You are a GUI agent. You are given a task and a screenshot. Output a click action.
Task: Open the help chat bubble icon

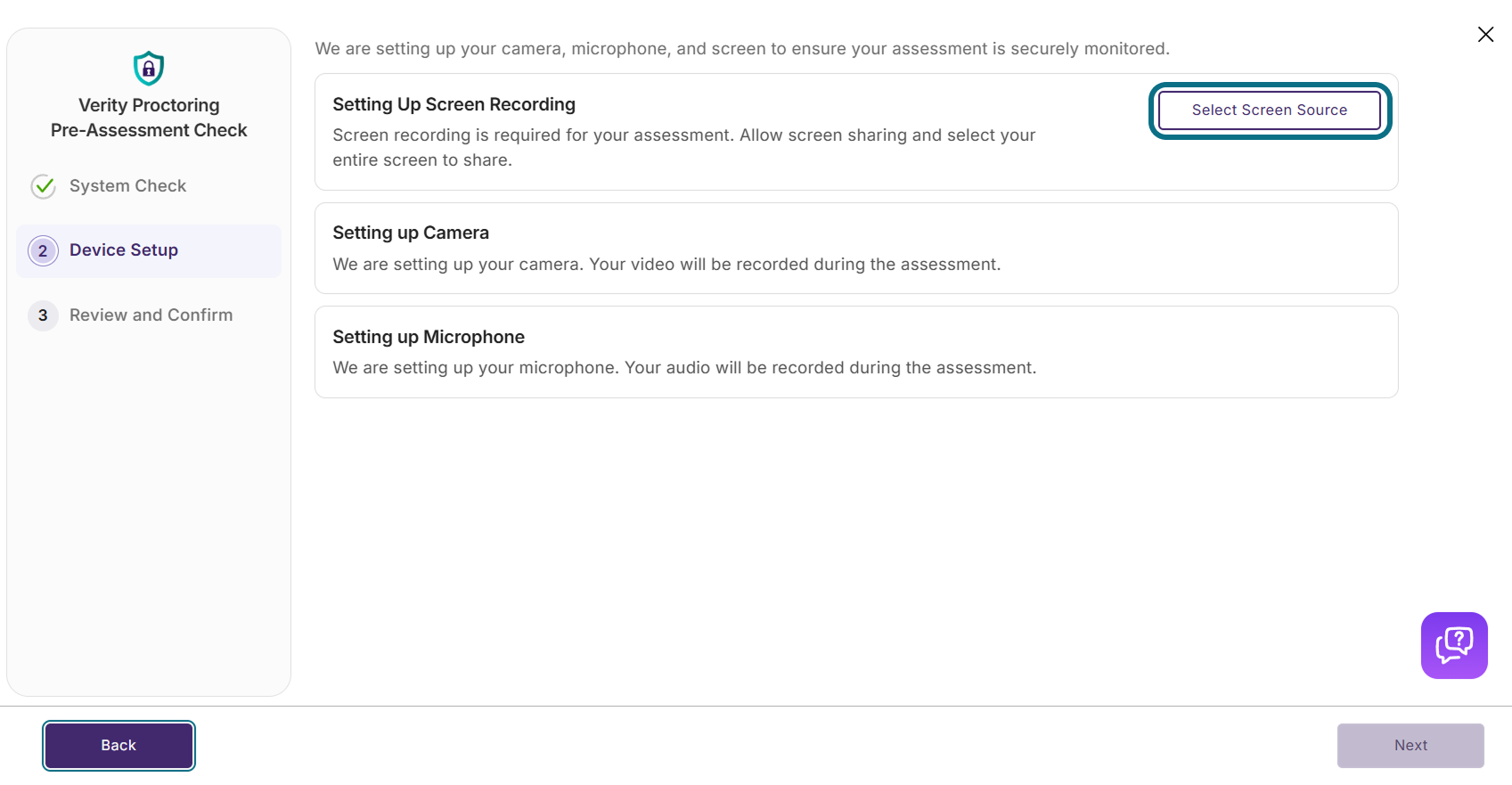point(1454,645)
